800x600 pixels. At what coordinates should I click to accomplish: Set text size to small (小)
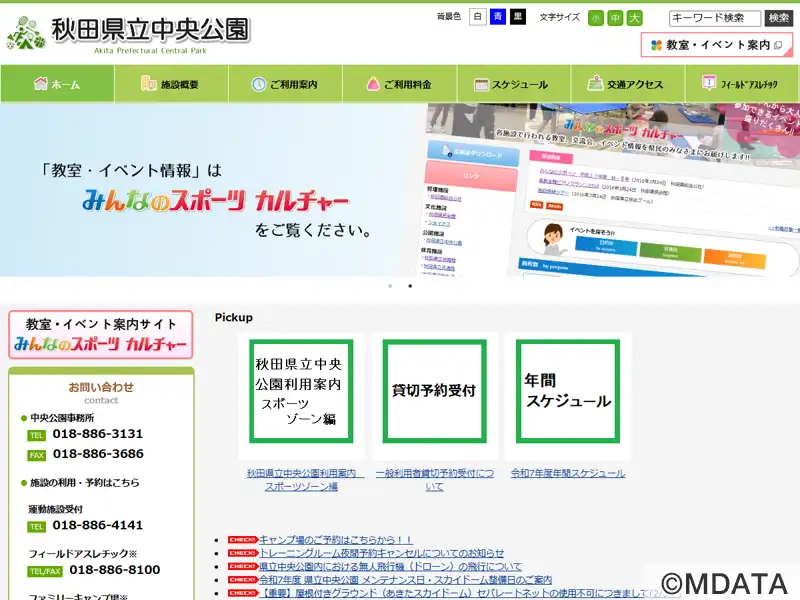pyautogui.click(x=596, y=18)
